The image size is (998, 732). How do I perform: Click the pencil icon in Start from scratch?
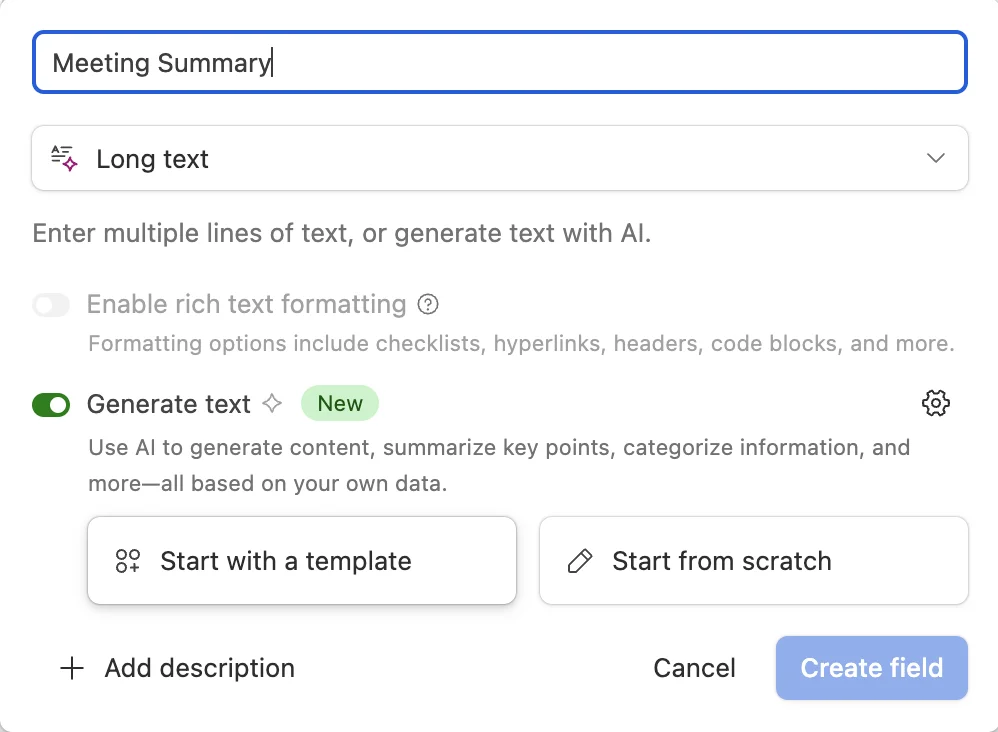(580, 561)
